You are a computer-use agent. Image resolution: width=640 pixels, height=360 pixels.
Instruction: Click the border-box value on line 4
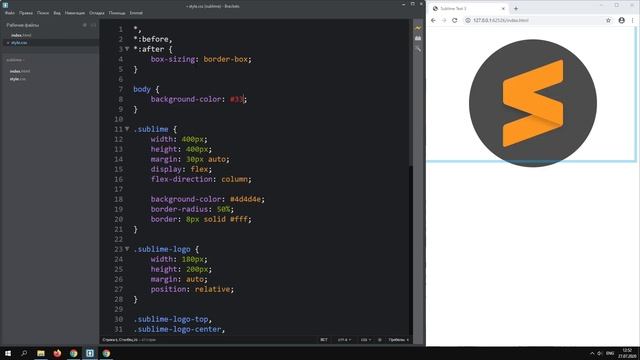[225, 59]
